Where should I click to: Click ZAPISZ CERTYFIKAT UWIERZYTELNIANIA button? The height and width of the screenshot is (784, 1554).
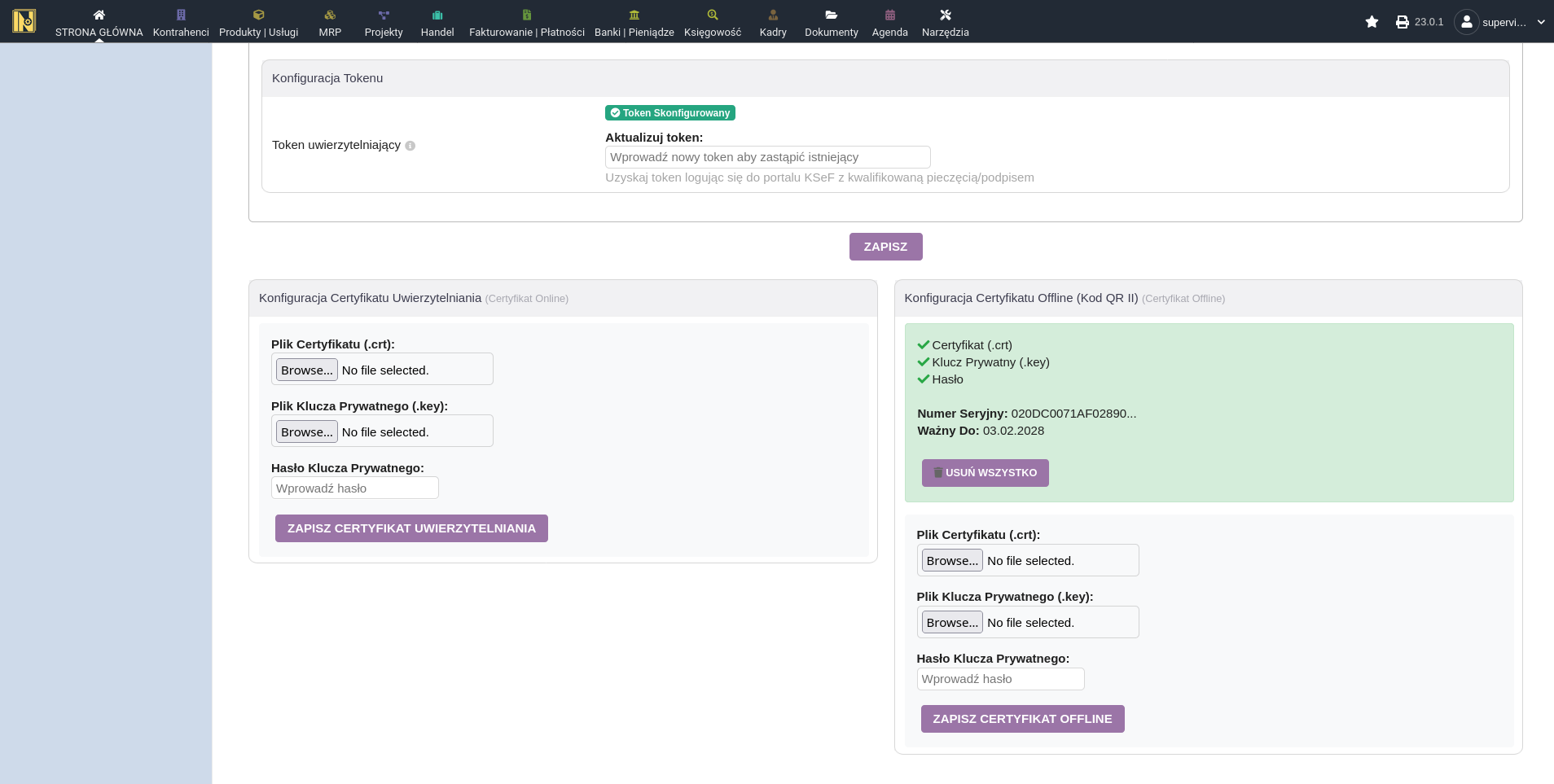tap(411, 528)
